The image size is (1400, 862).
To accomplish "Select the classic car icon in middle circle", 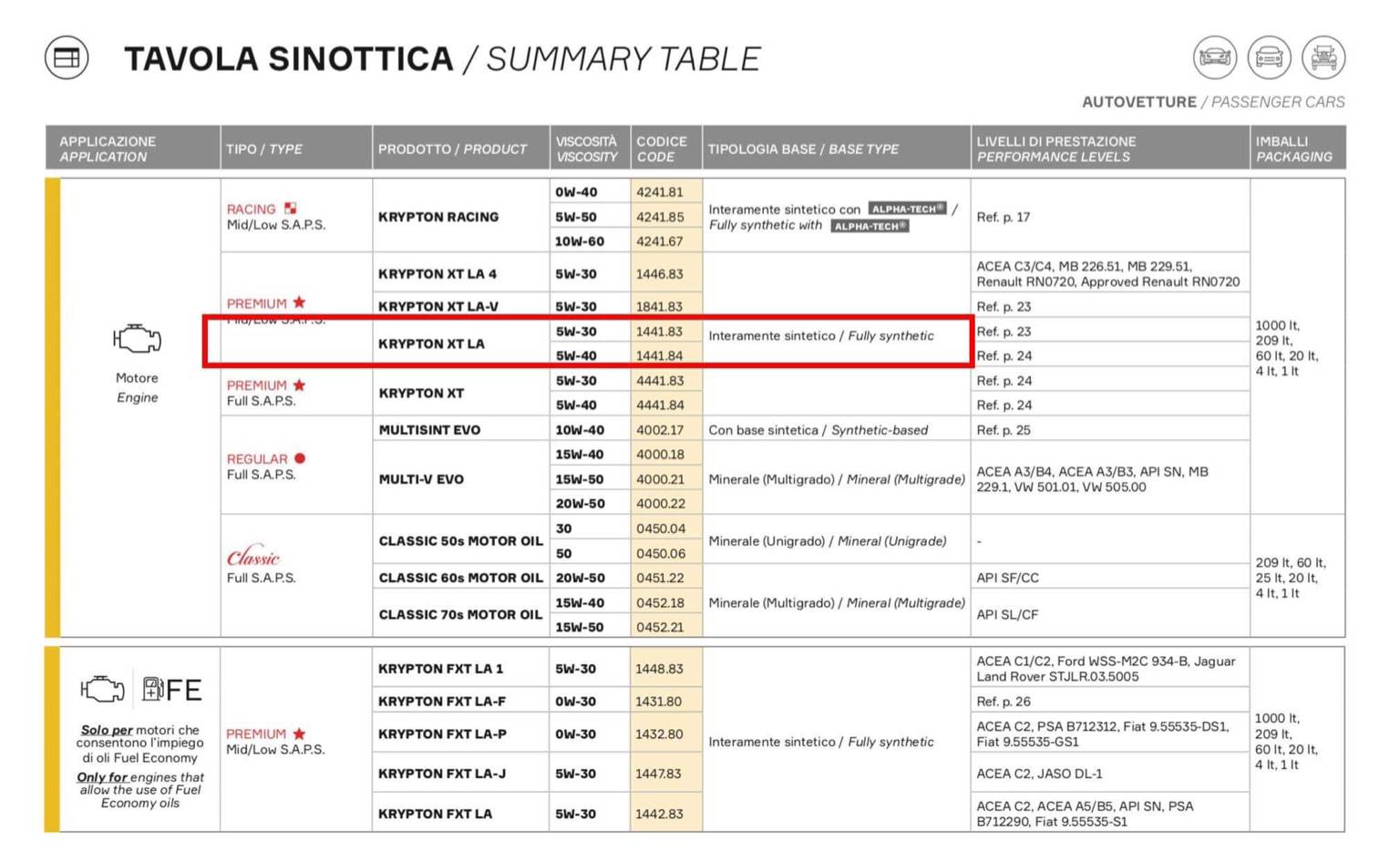I will 1269,58.
